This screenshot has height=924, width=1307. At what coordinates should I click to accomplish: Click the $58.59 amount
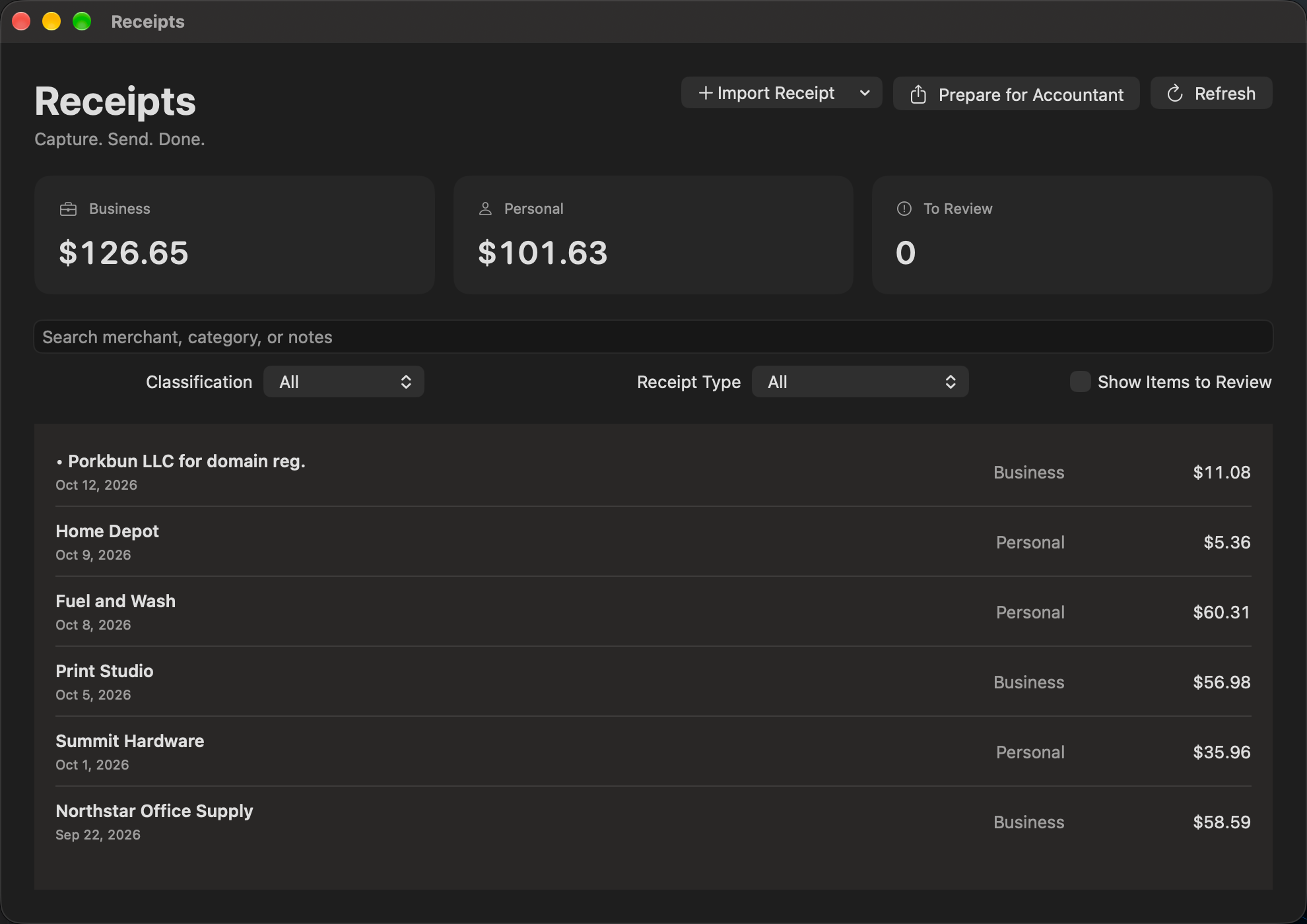tap(1222, 822)
